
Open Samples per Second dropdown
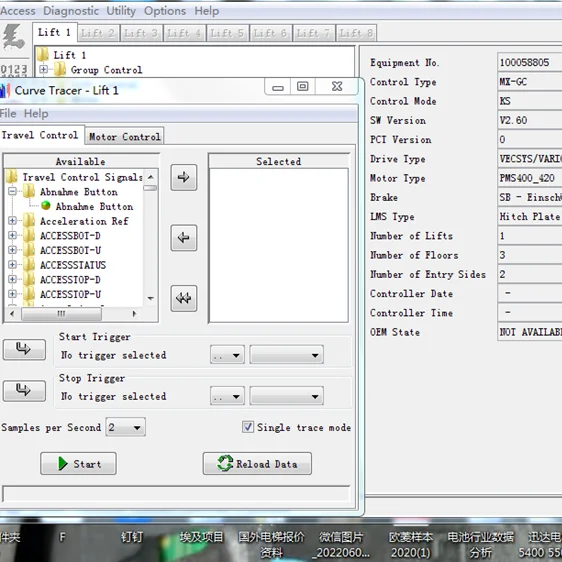pyautogui.click(x=125, y=427)
